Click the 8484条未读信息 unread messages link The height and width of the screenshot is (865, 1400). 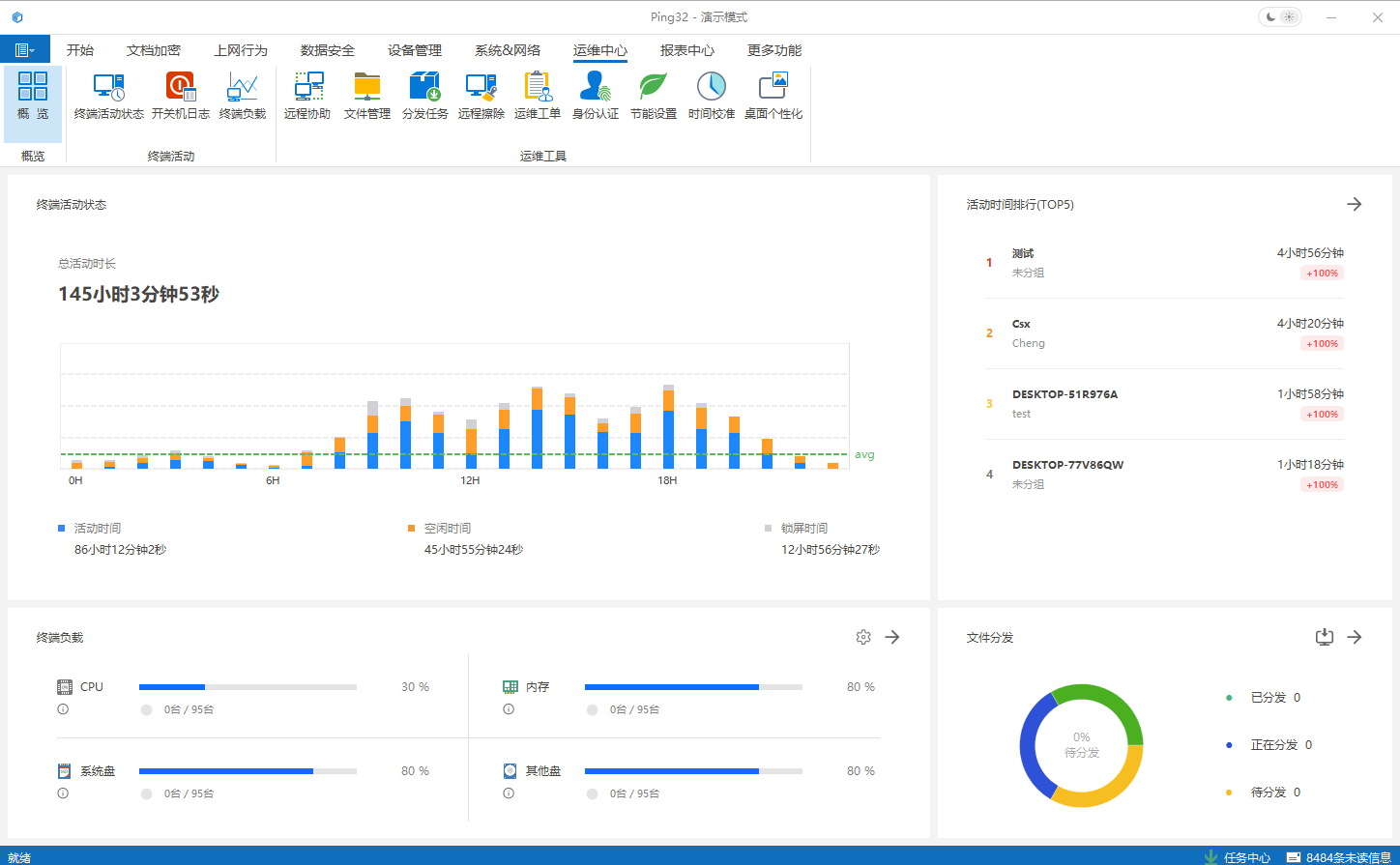point(1347,857)
